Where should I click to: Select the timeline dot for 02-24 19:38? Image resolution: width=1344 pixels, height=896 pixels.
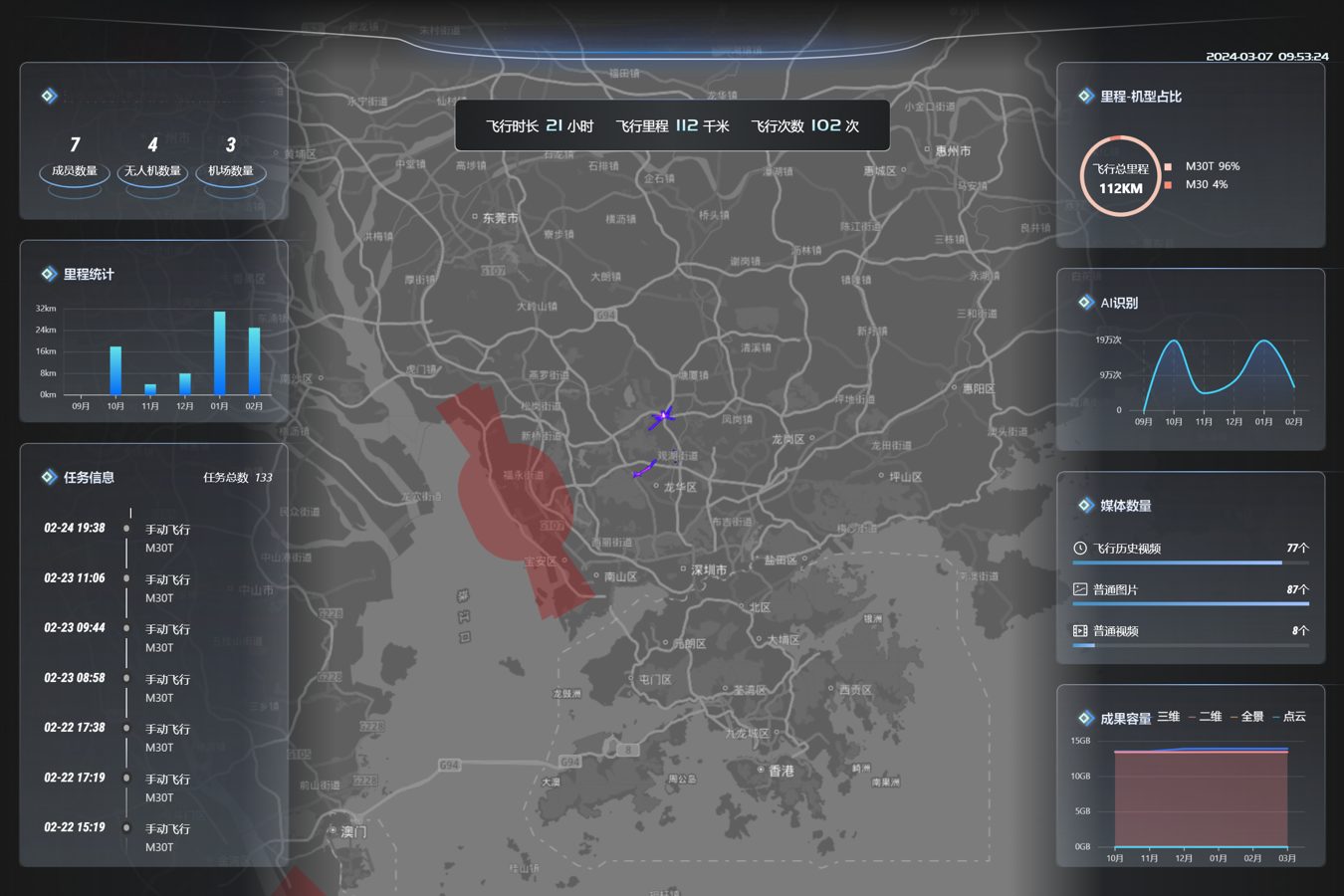point(126,529)
